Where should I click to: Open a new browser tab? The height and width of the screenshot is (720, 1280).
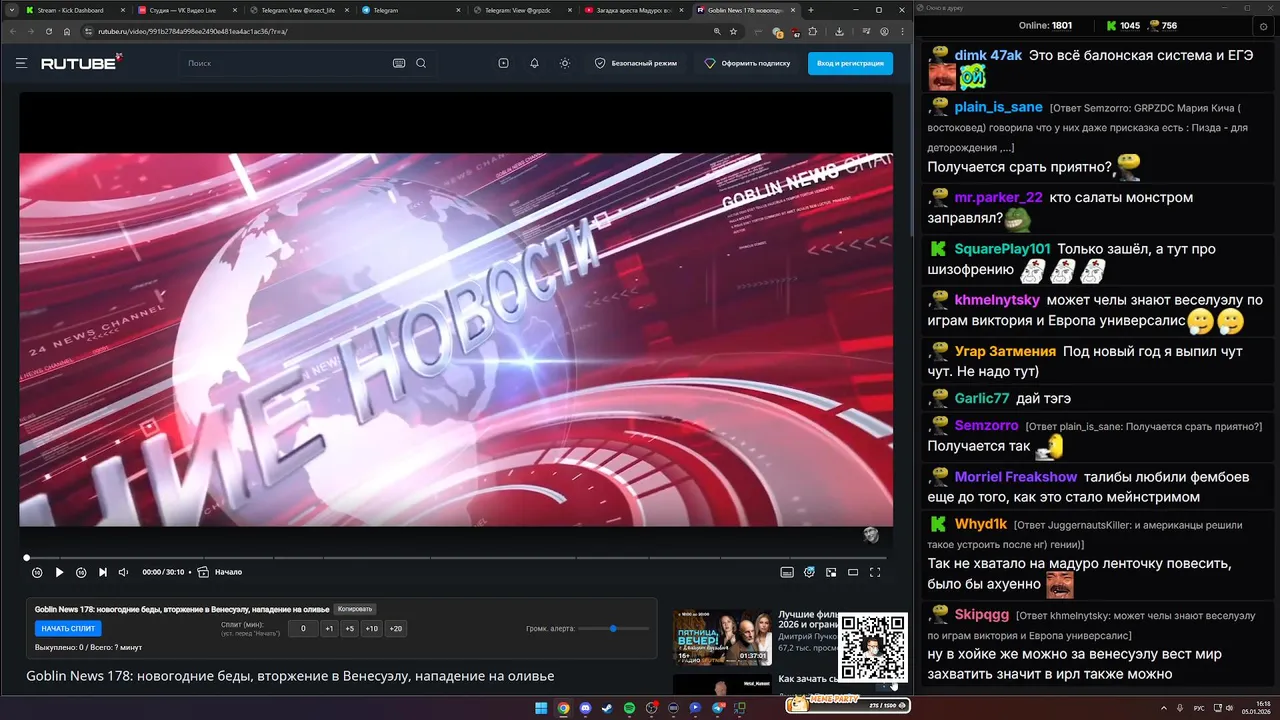pyautogui.click(x=811, y=10)
